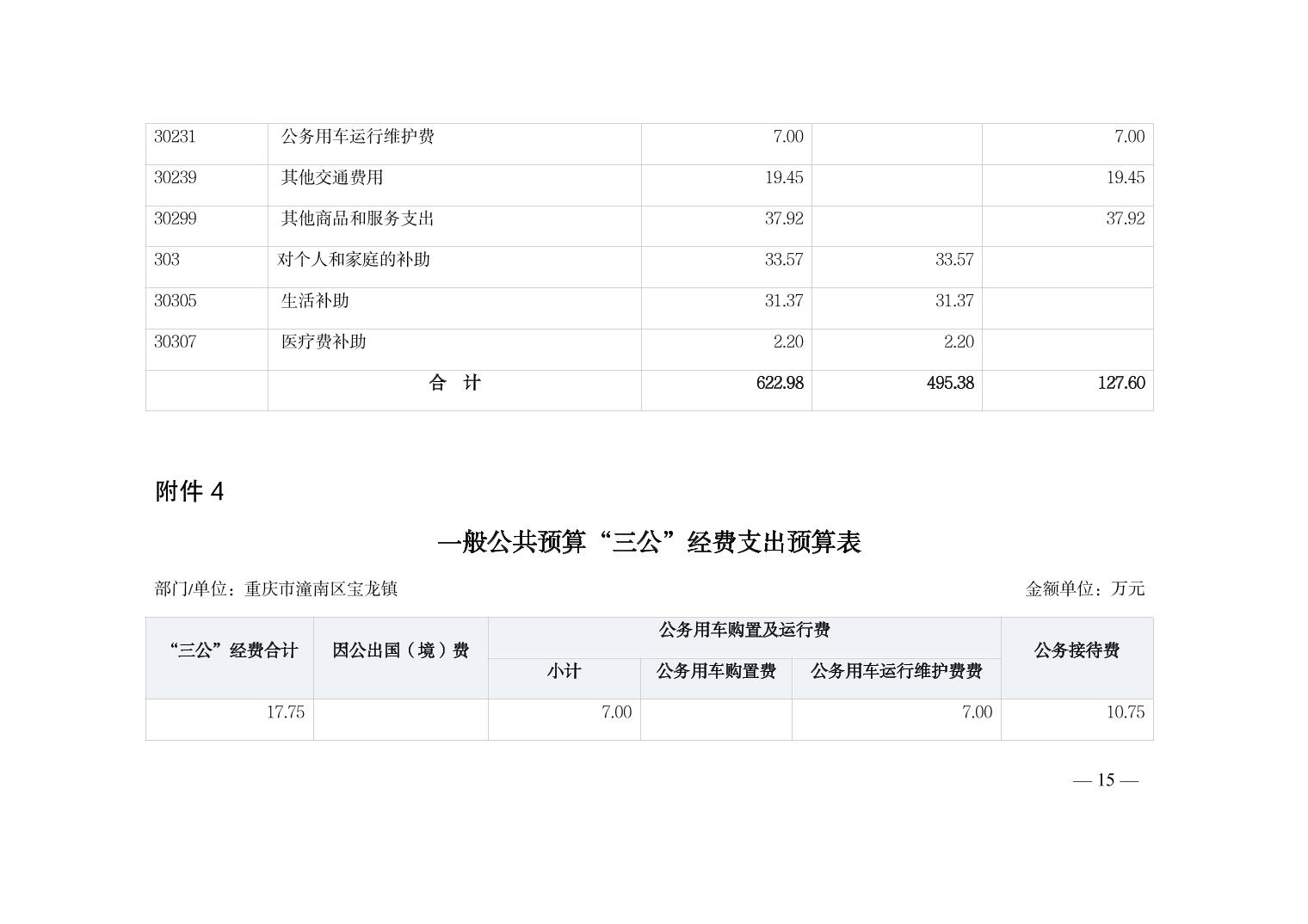
Task: Select the 公务接待费 column header
Action: (1077, 651)
